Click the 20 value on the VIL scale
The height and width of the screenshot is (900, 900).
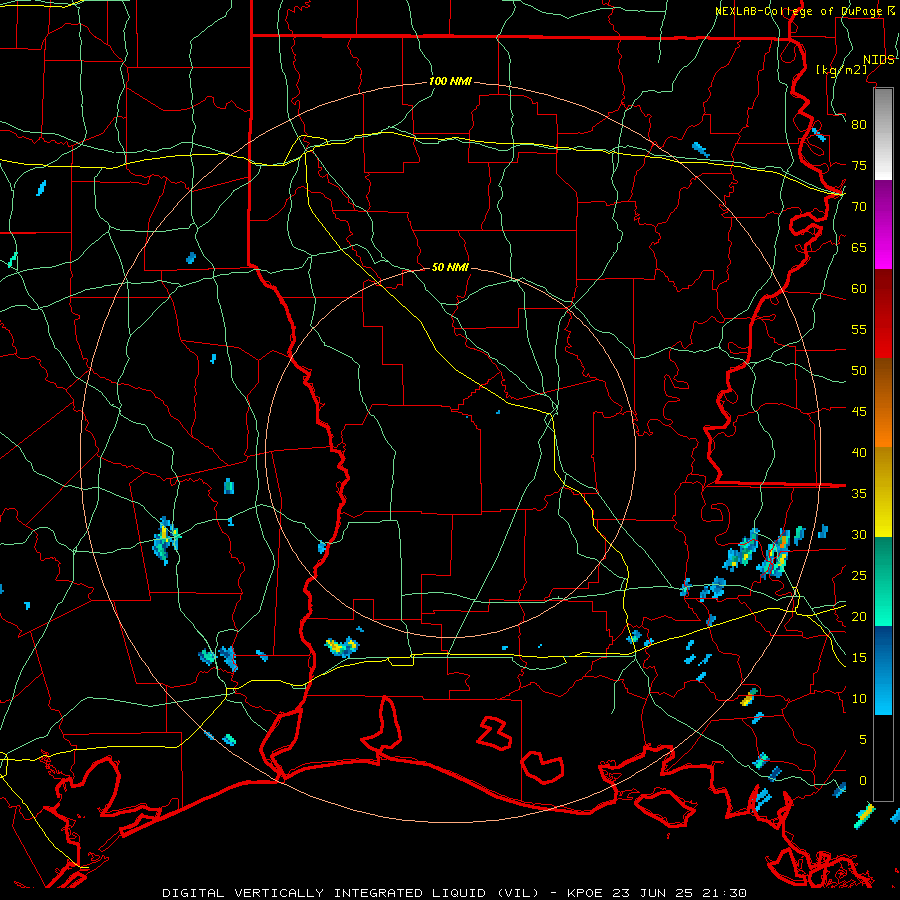859,617
